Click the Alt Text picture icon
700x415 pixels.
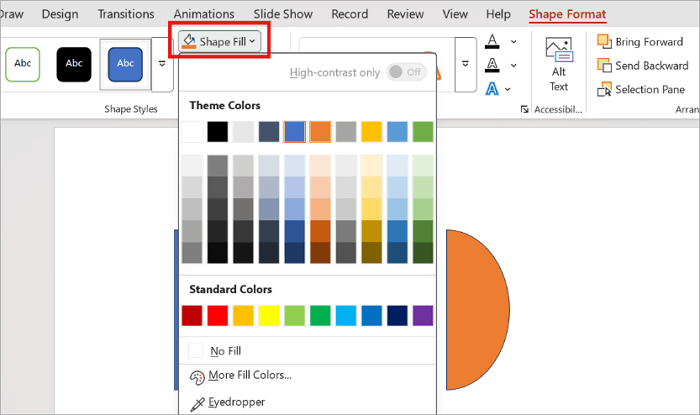(x=558, y=49)
